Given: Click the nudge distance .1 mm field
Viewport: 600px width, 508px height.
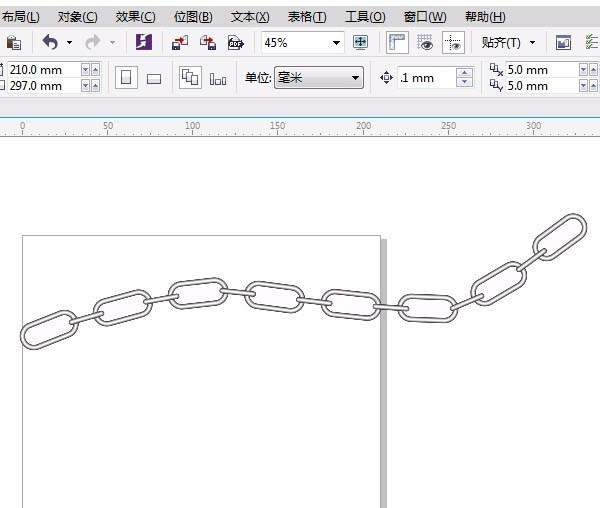Looking at the screenshot, I should tap(427, 78).
